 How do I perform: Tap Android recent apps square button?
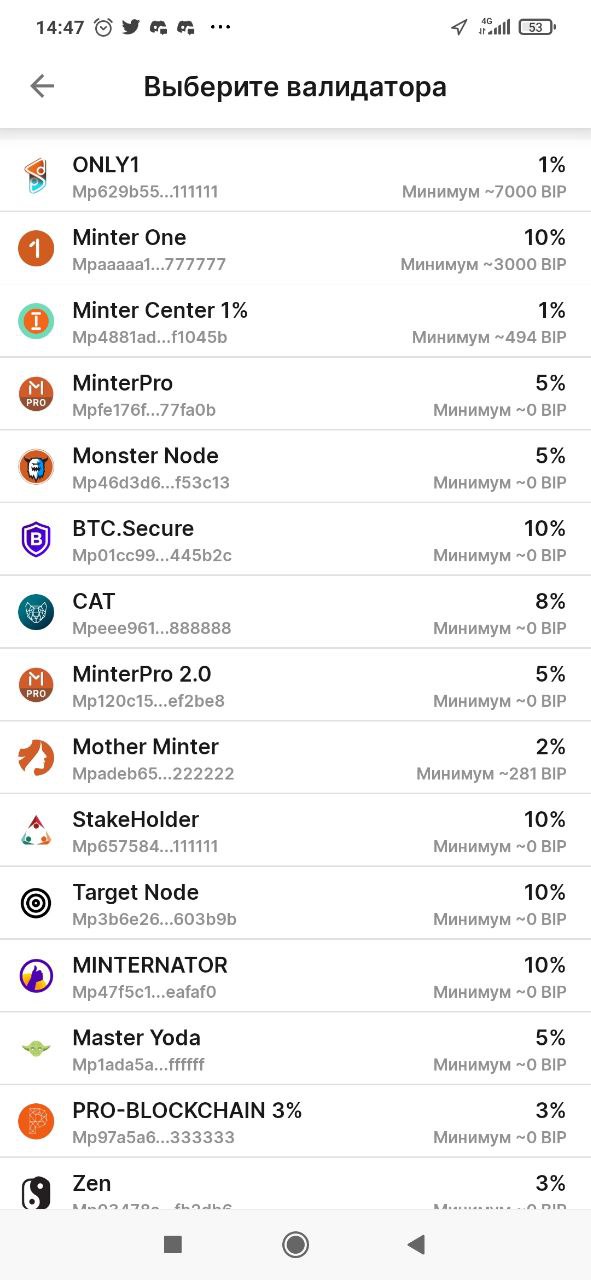(173, 1244)
